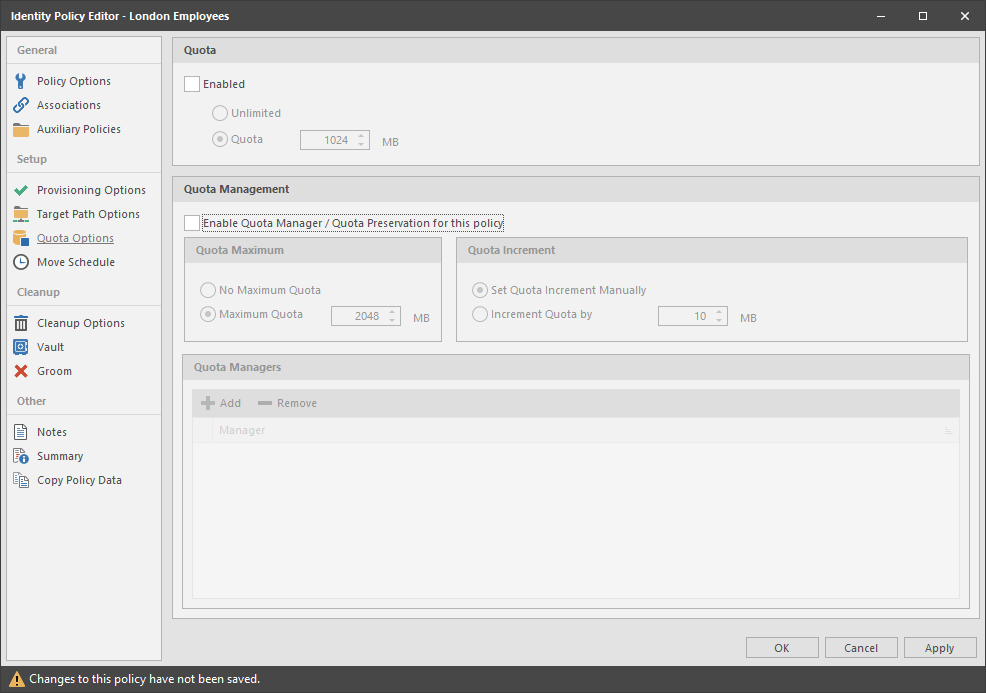Maximize the Identity Policy Editor window
The image size is (986, 693).
coord(923,16)
